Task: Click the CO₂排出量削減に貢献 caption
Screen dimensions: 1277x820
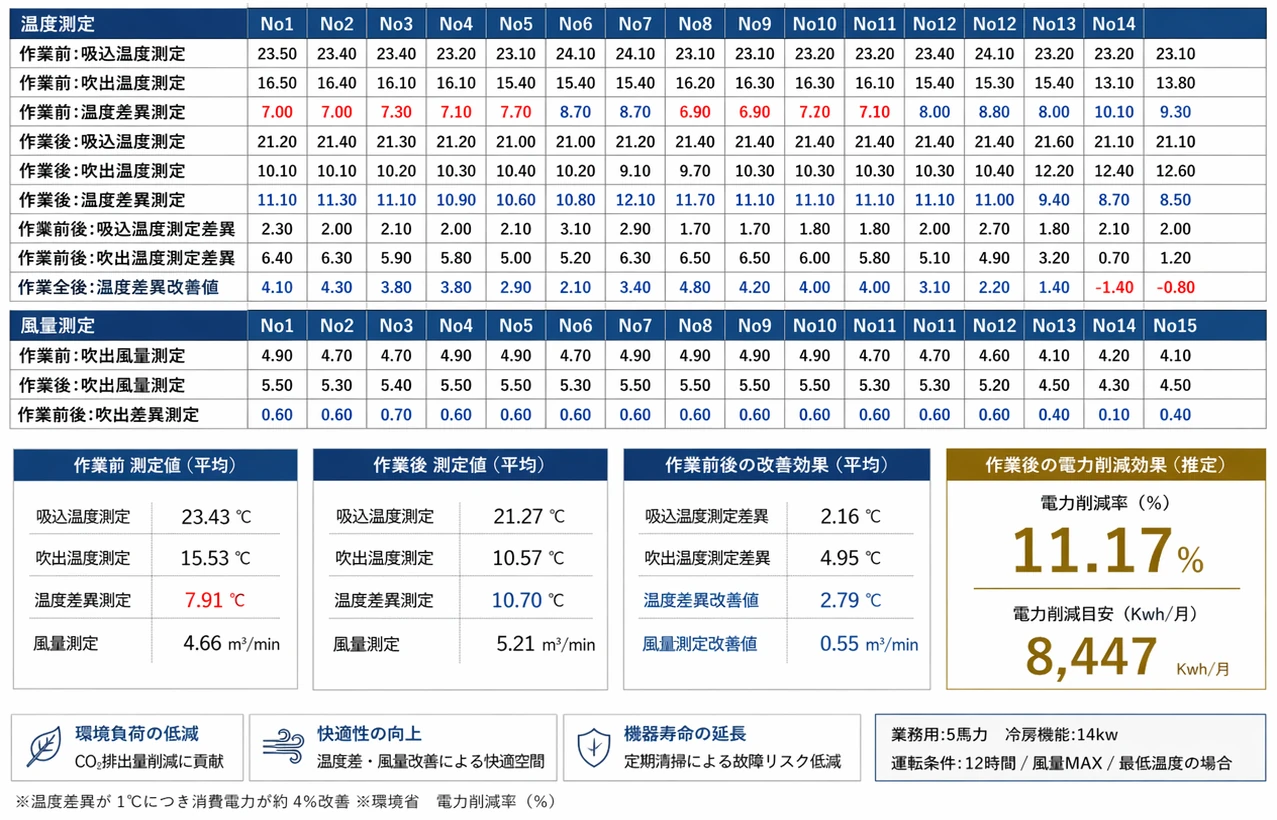Action: click(x=150, y=762)
